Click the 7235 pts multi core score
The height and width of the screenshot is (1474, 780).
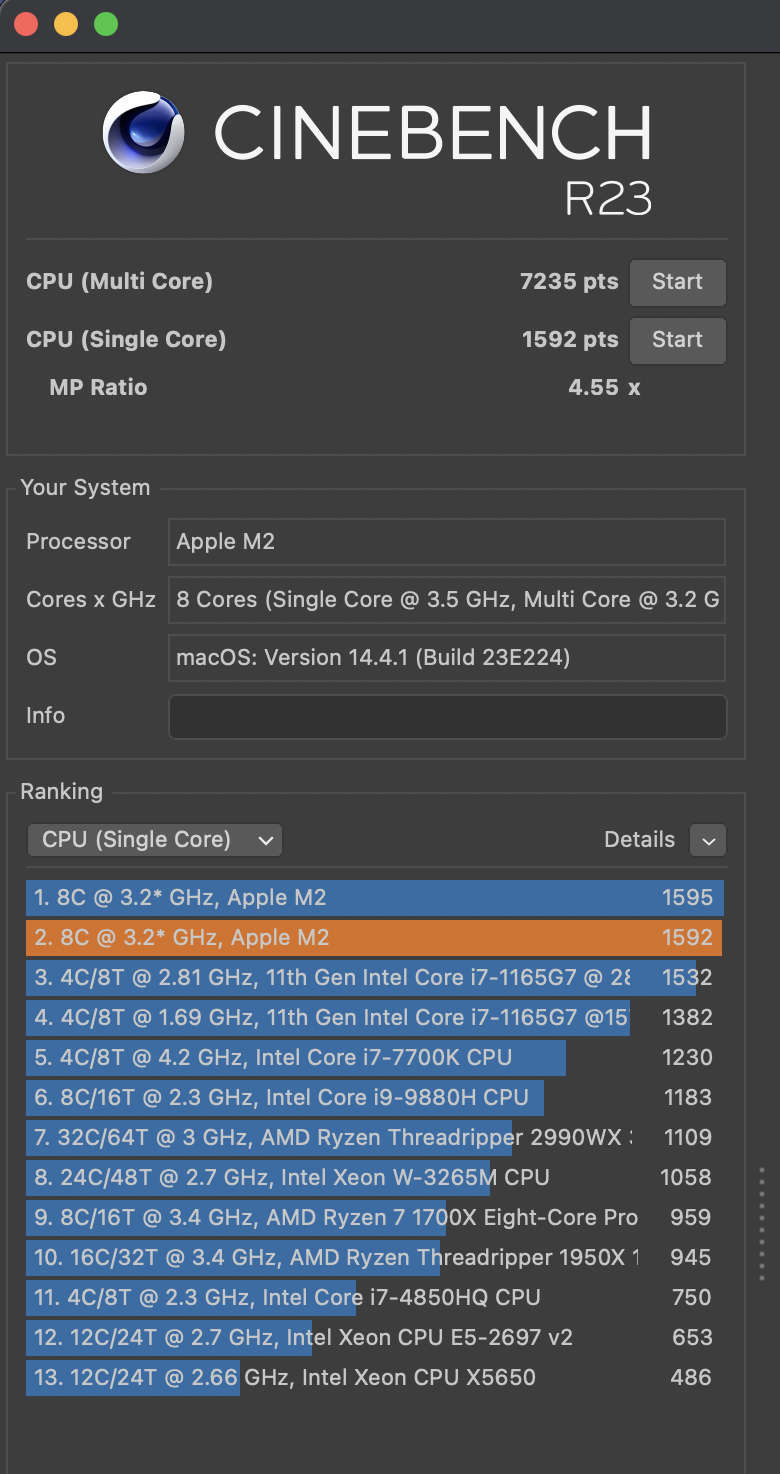pyautogui.click(x=569, y=282)
